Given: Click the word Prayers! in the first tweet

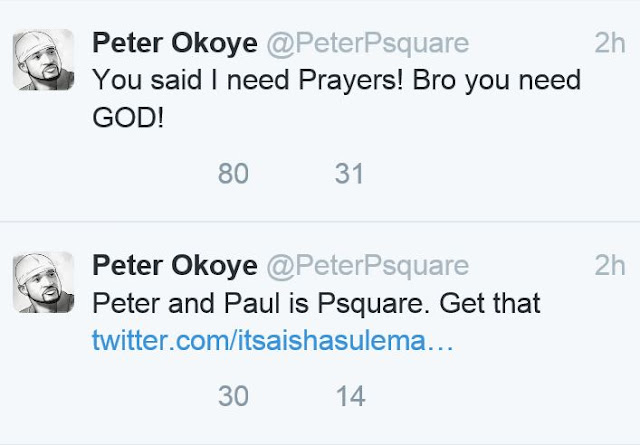Looking at the screenshot, I should 351,81.
